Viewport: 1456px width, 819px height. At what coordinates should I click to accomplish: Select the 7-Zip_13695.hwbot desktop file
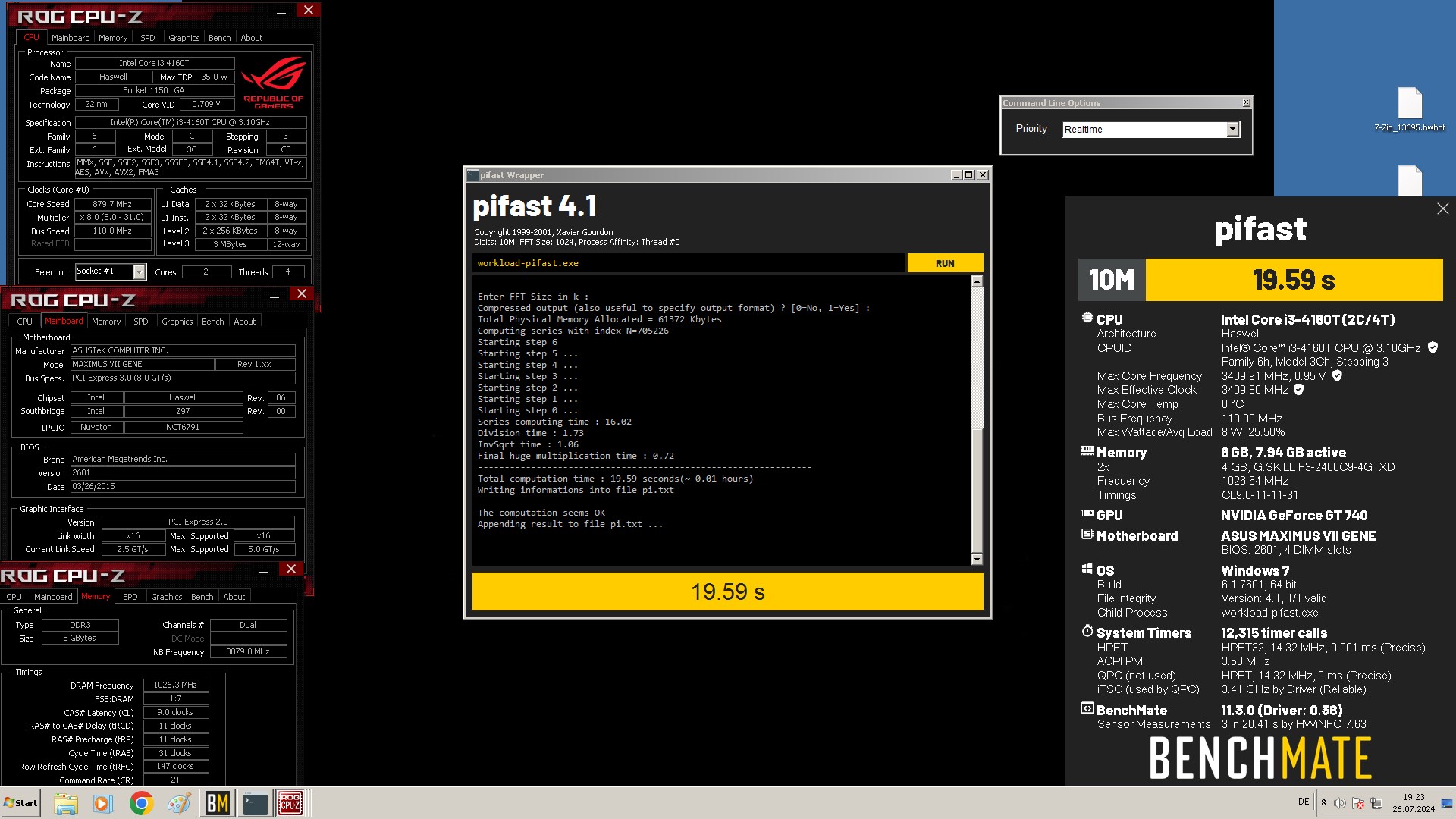point(1410,110)
